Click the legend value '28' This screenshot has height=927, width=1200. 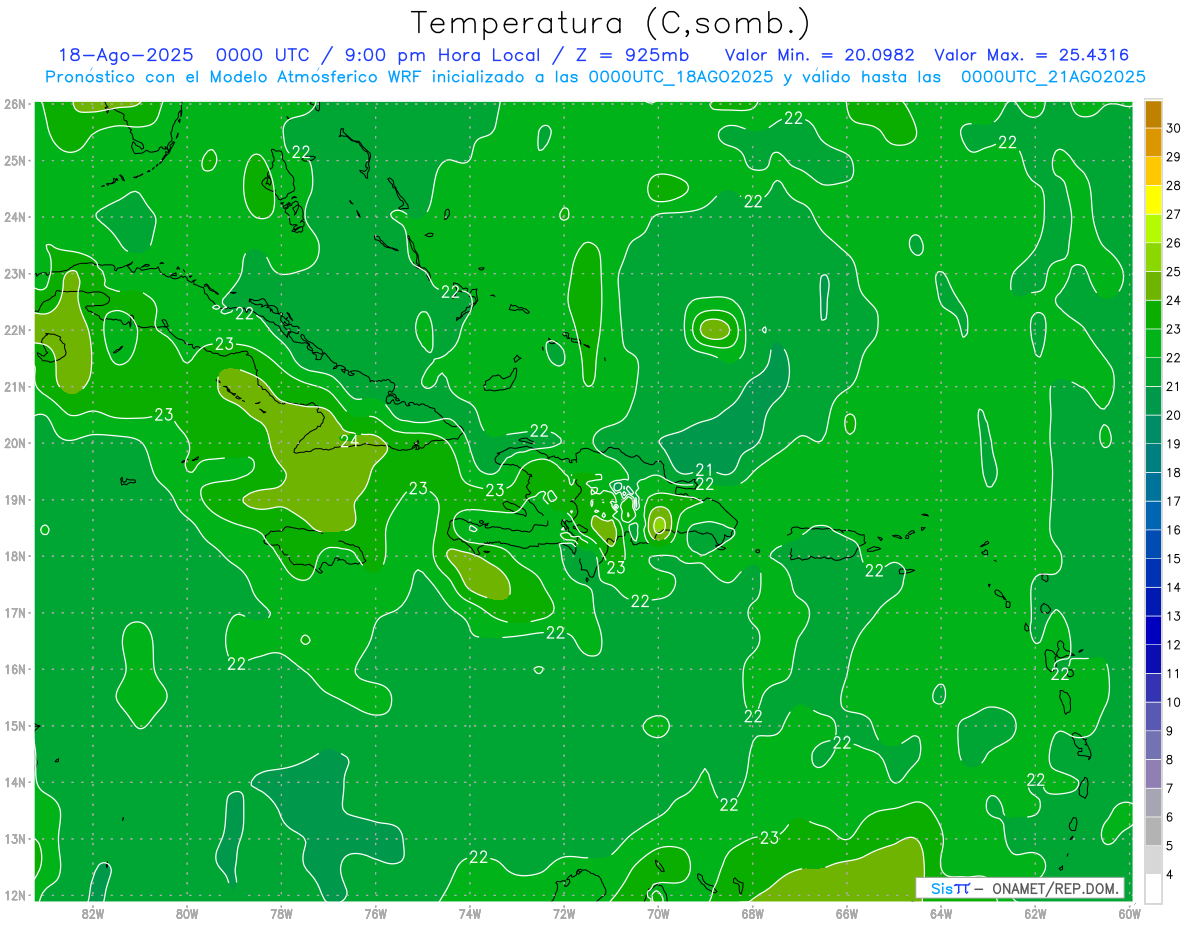1173,186
